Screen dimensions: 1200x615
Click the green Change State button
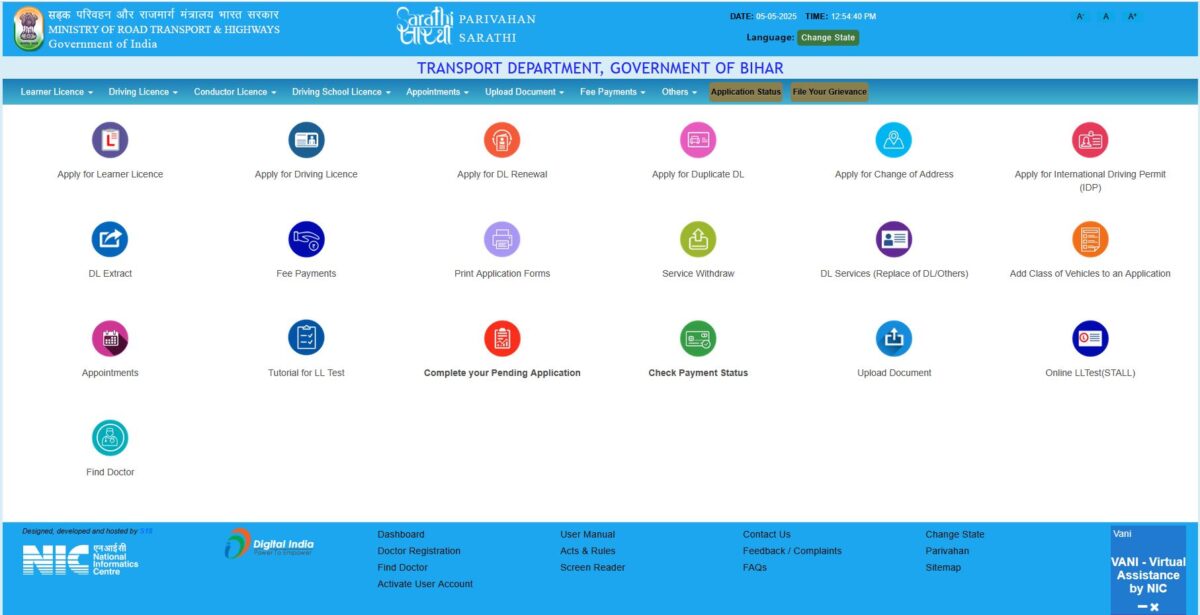click(x=828, y=38)
